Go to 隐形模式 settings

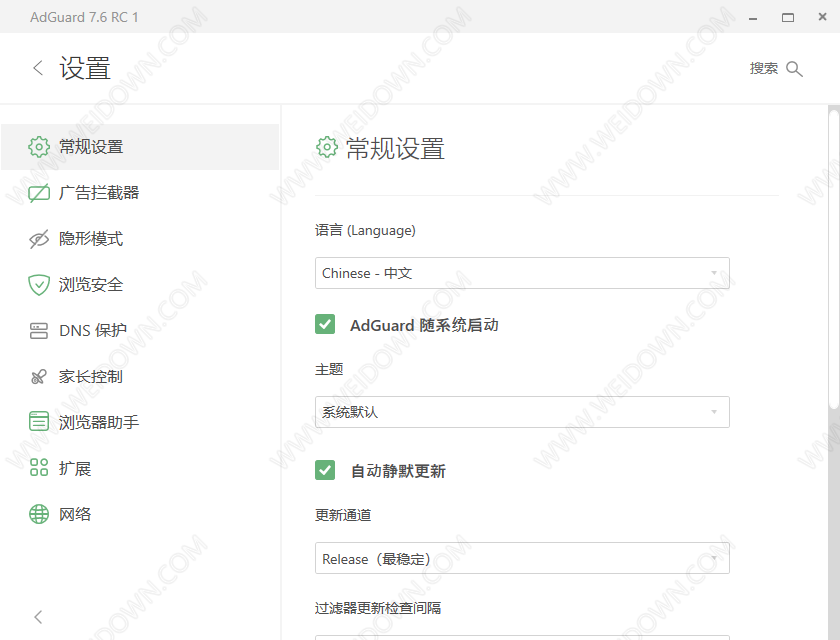tap(140, 239)
